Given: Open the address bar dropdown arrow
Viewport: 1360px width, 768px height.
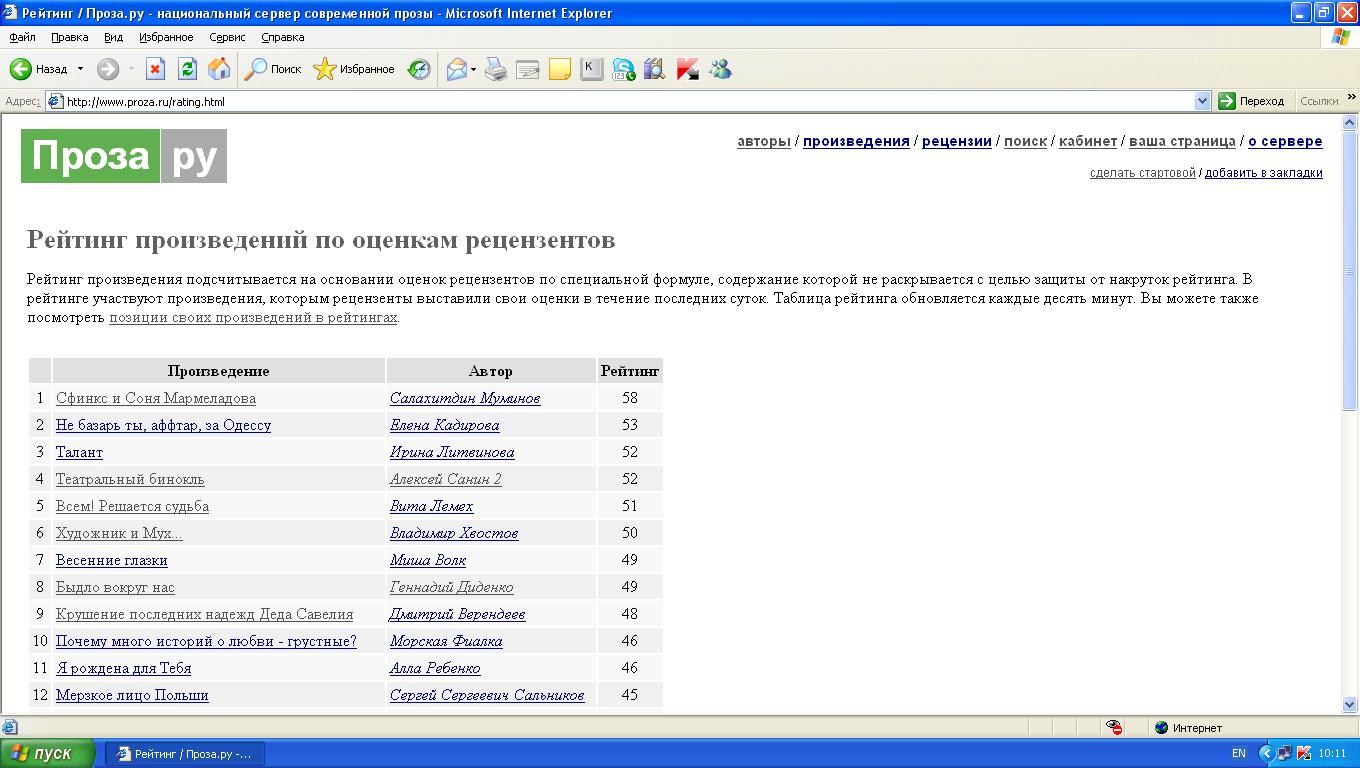Looking at the screenshot, I should (1202, 101).
